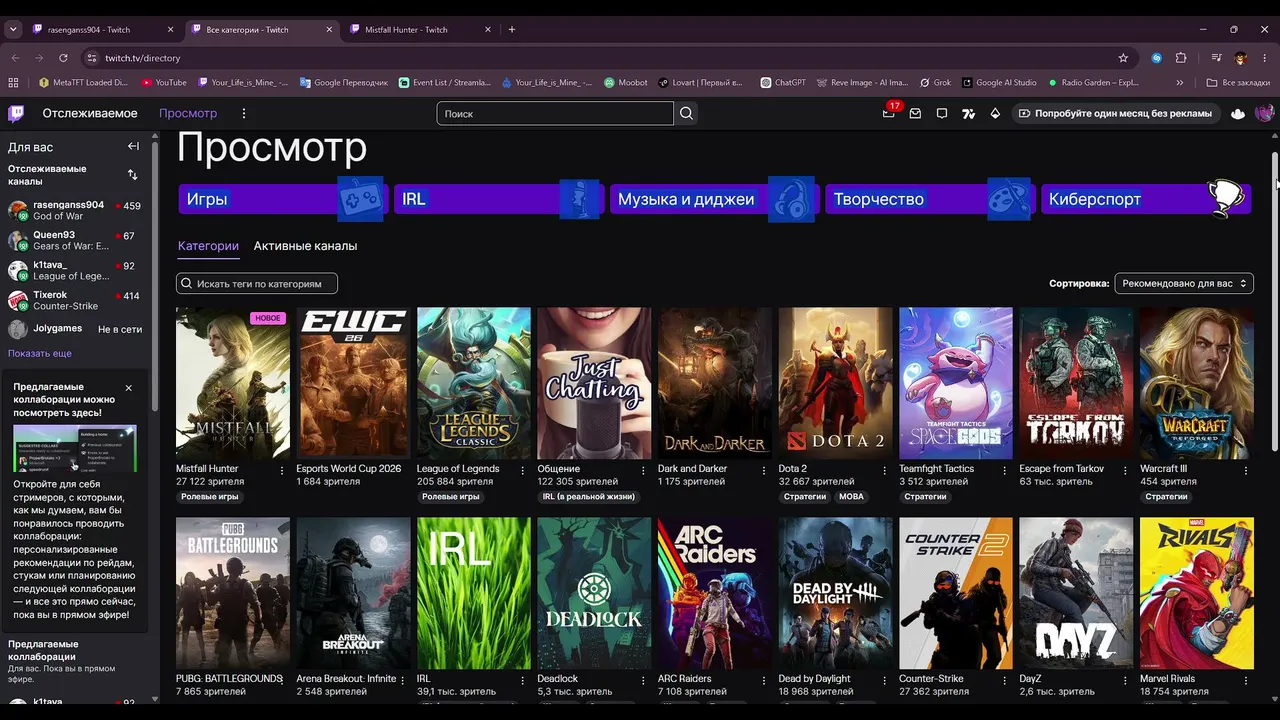Click the 'IRL (в реальной жизни)' tag
The image size is (1280, 720).
coord(588,497)
